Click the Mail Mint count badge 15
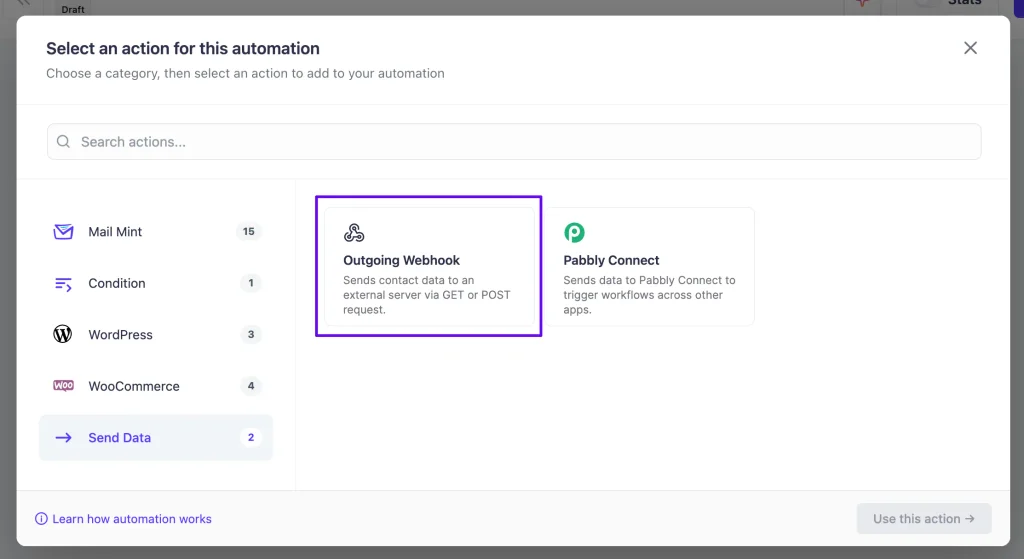Screen dimensions: 1024x559 (x=249, y=232)
